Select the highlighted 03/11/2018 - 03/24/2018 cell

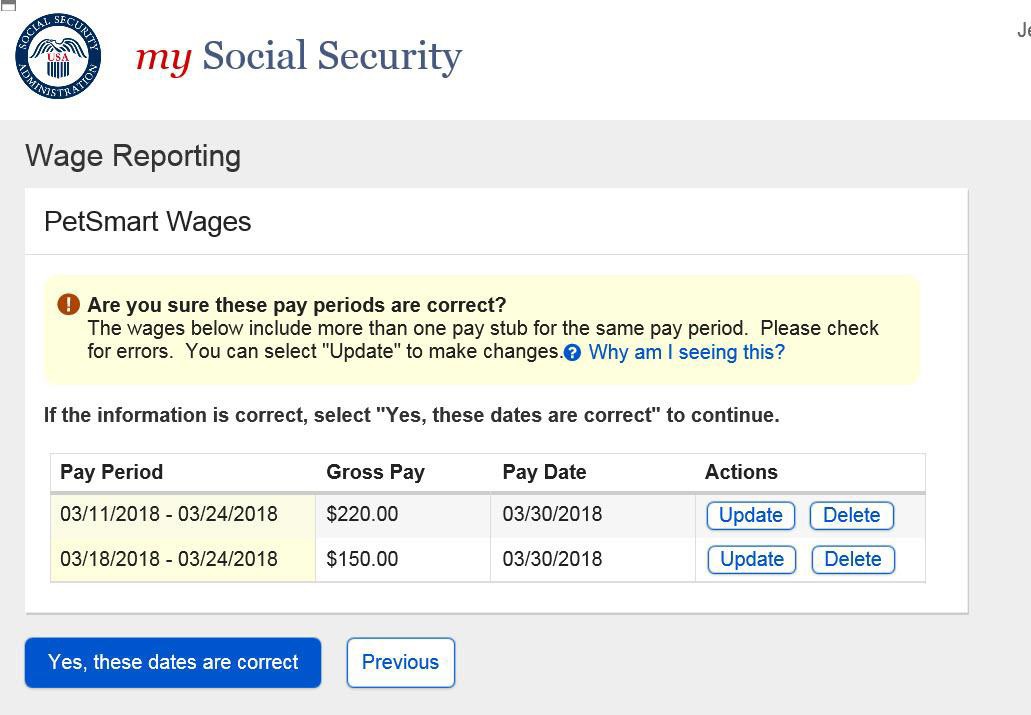(169, 514)
